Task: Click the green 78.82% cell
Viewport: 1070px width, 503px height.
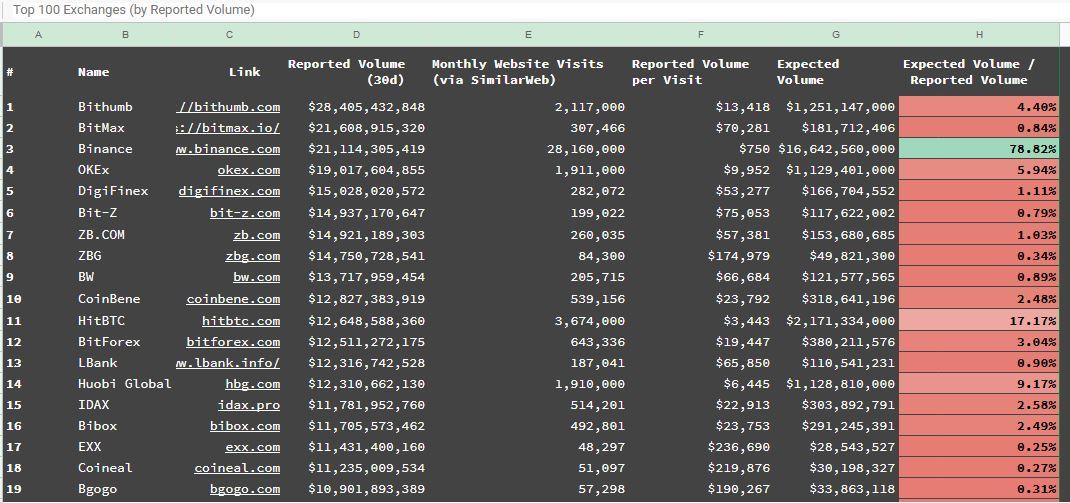Action: (x=979, y=149)
